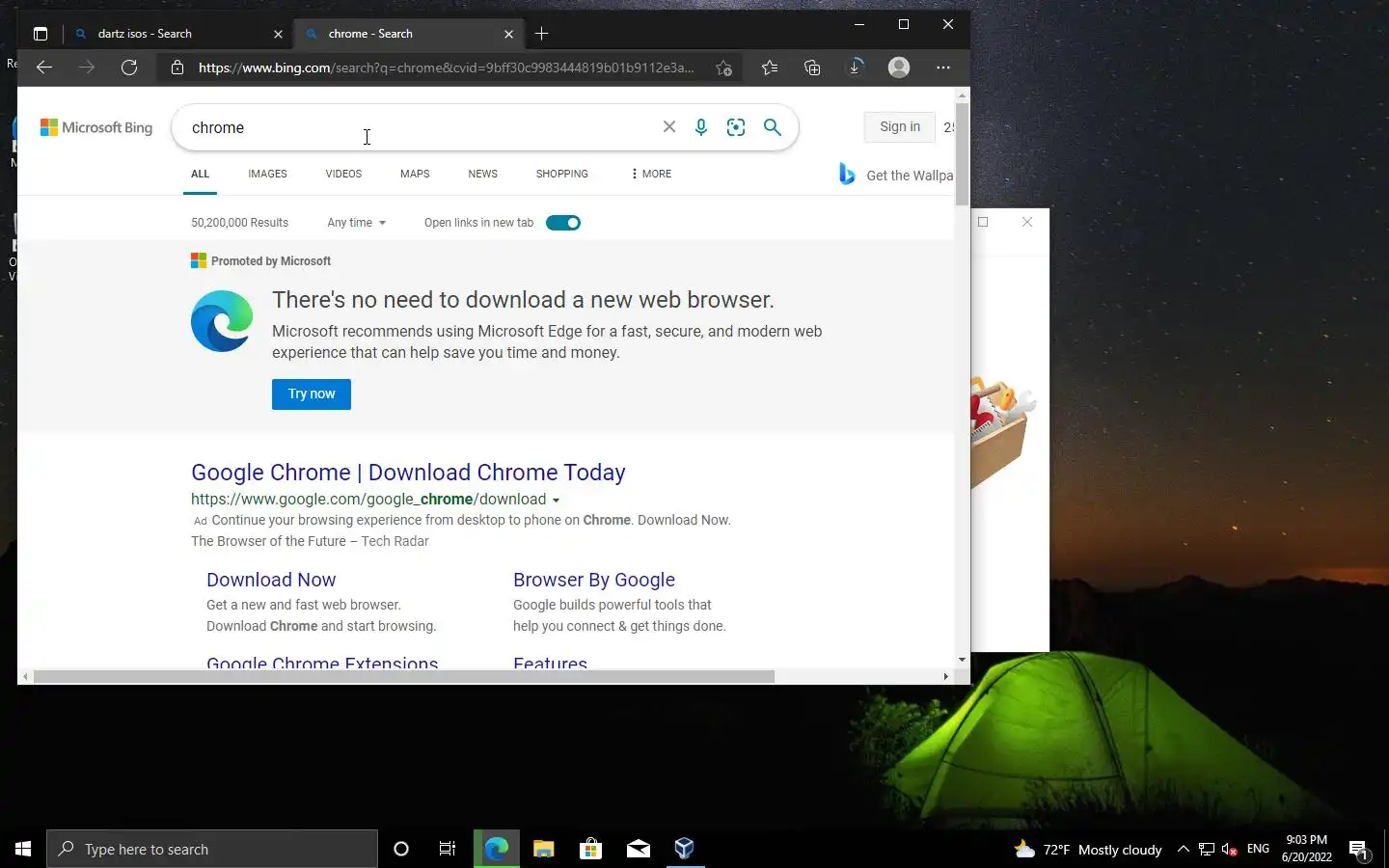Show hidden system tray icons
Image resolution: width=1389 pixels, height=868 pixels.
[1184, 849]
